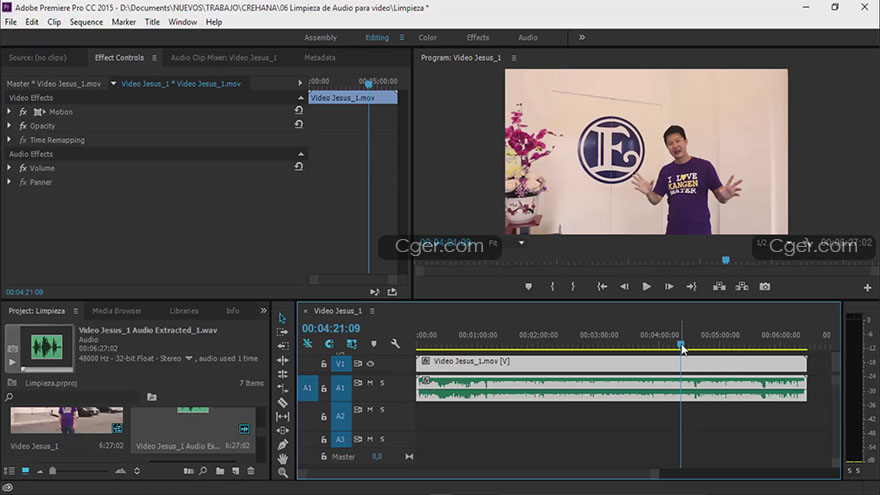The height and width of the screenshot is (495, 880).
Task: Expand the Opacity effect properties
Action: coord(9,126)
